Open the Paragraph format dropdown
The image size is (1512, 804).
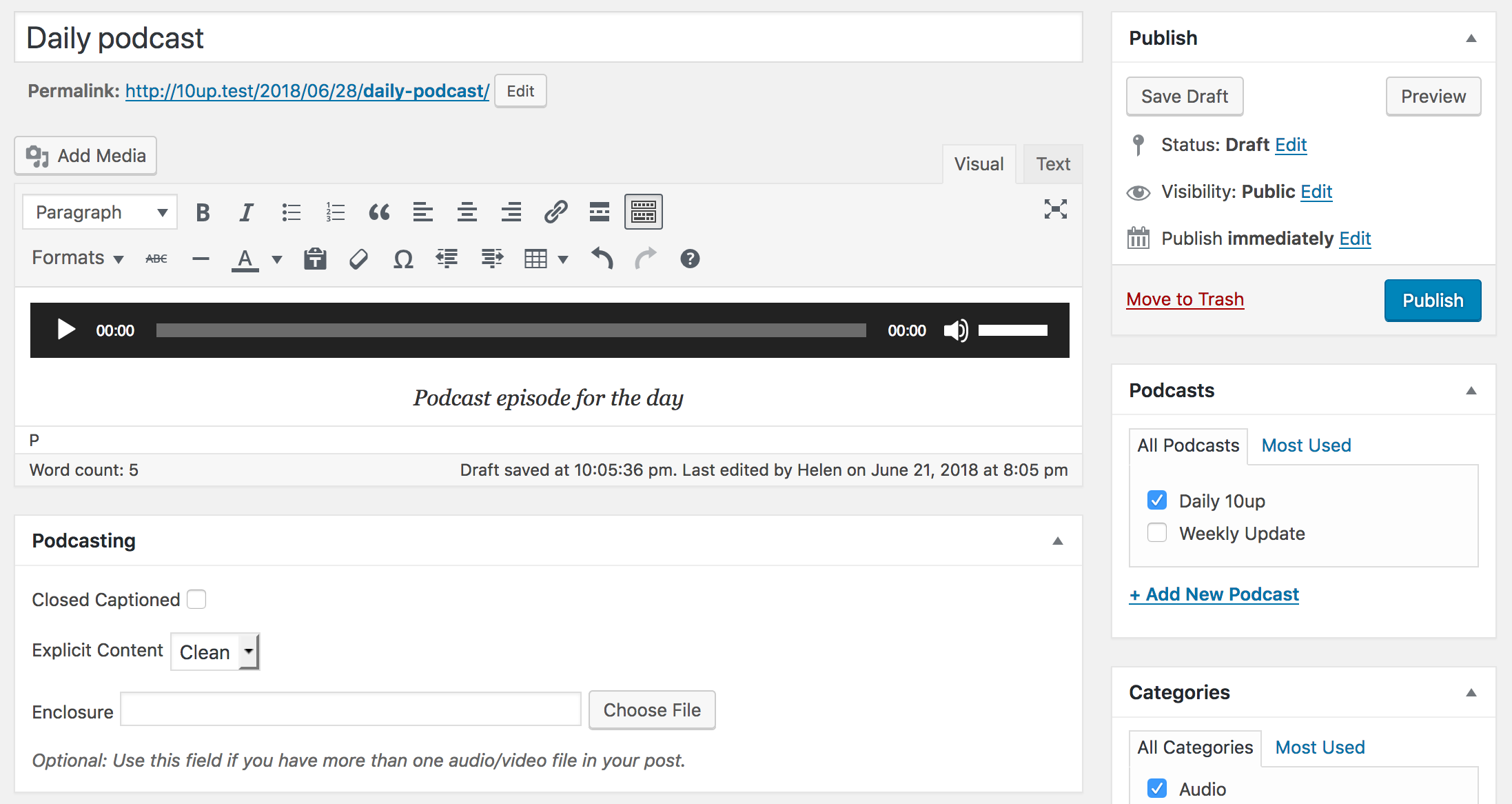(x=100, y=212)
